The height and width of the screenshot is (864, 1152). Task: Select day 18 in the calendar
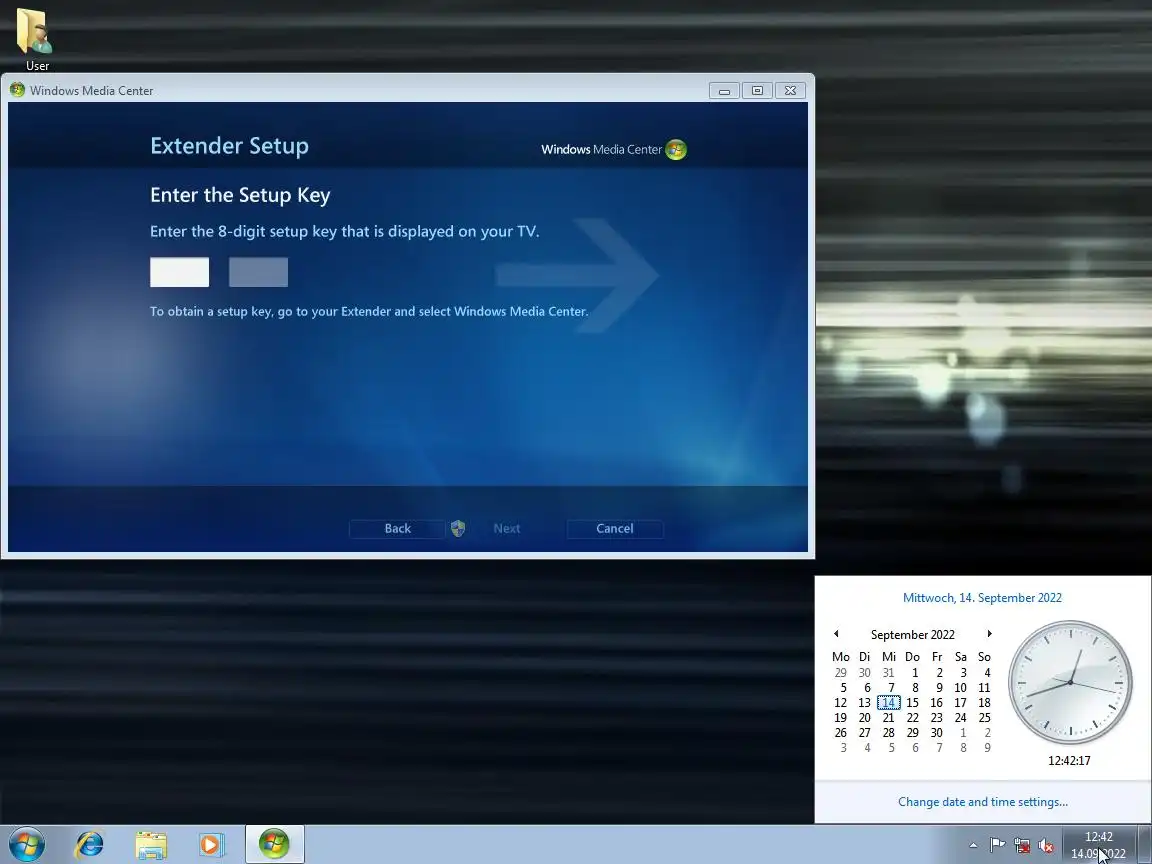click(984, 702)
